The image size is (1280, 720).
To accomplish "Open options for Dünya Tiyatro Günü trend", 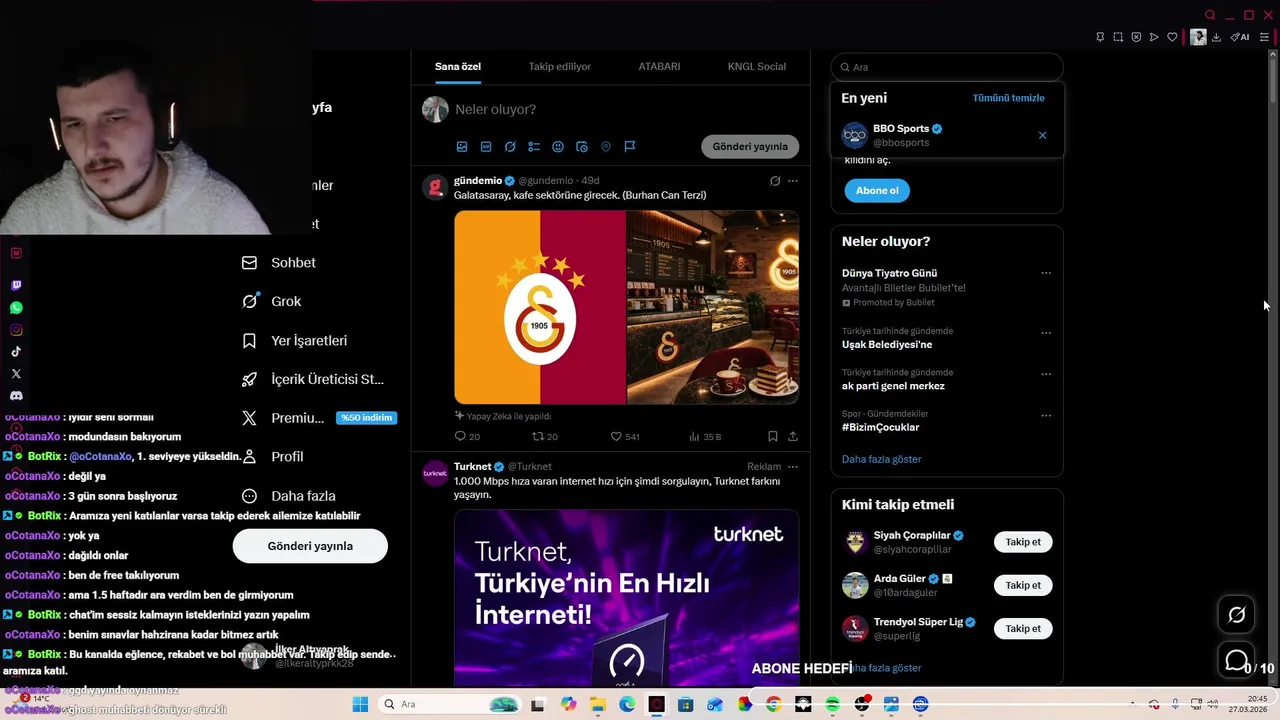I will (1046, 273).
